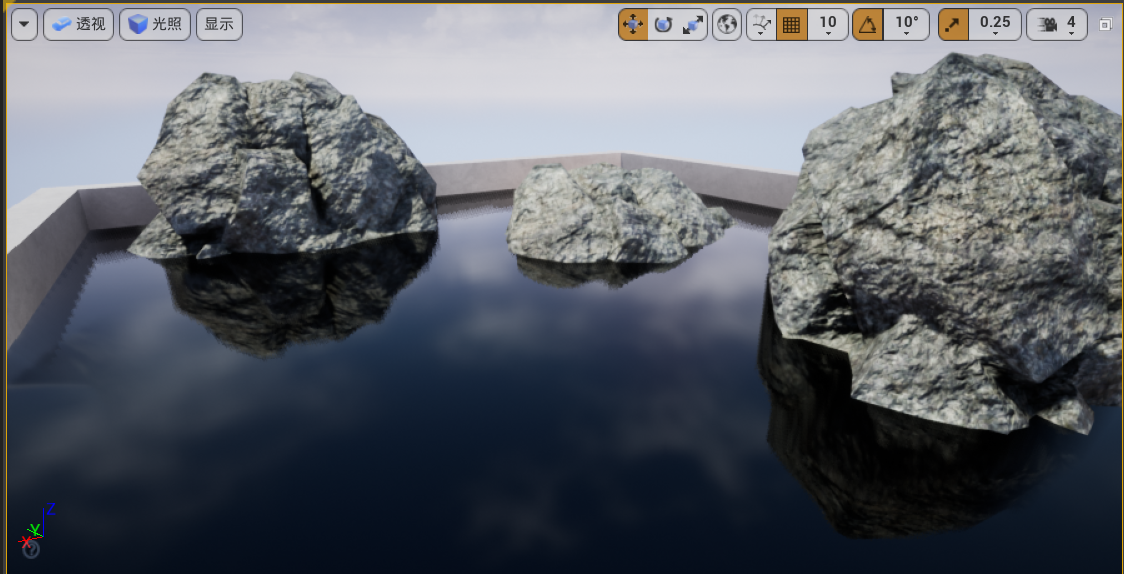Select the rotate gizmo tool
Image resolution: width=1124 pixels, height=574 pixels.
click(x=662, y=25)
